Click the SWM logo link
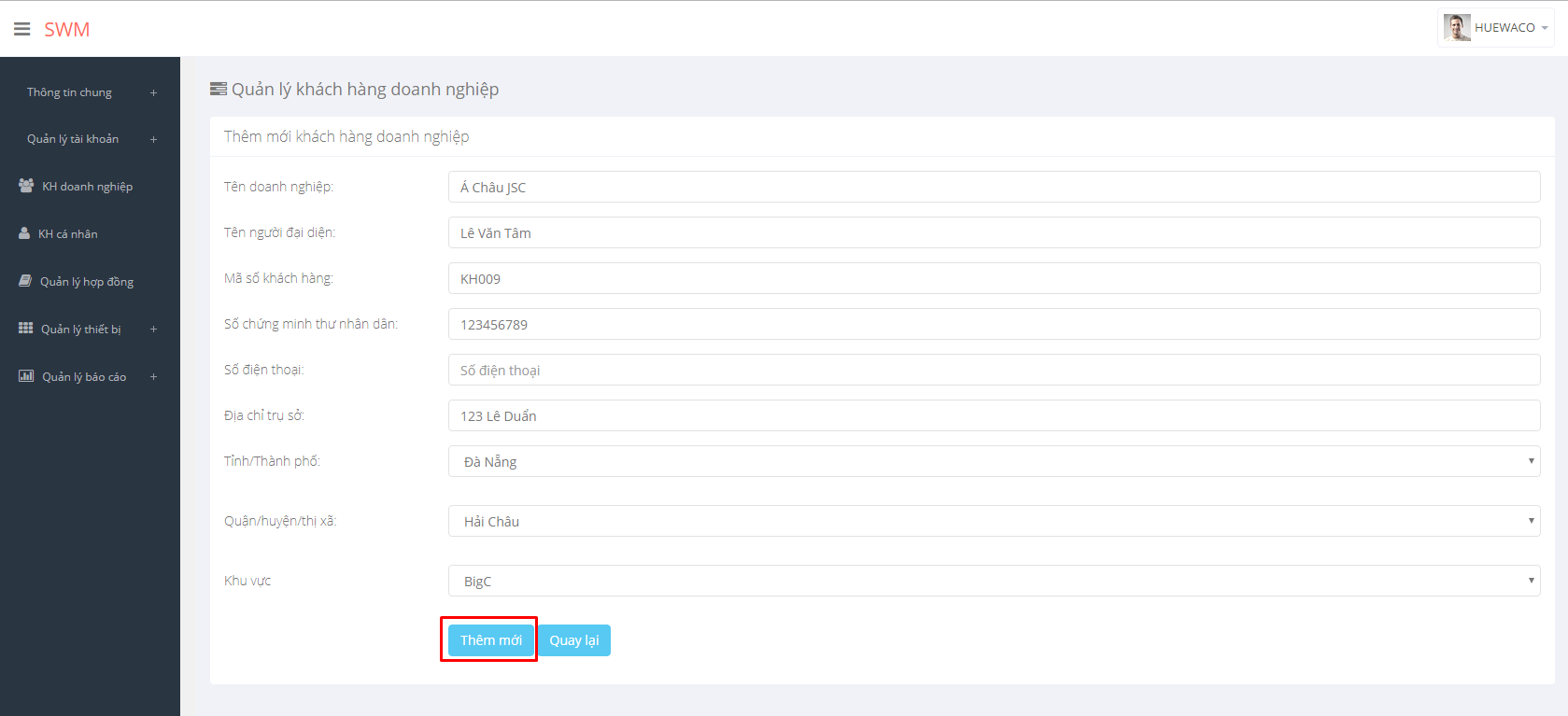The width and height of the screenshot is (1568, 716). point(67,29)
